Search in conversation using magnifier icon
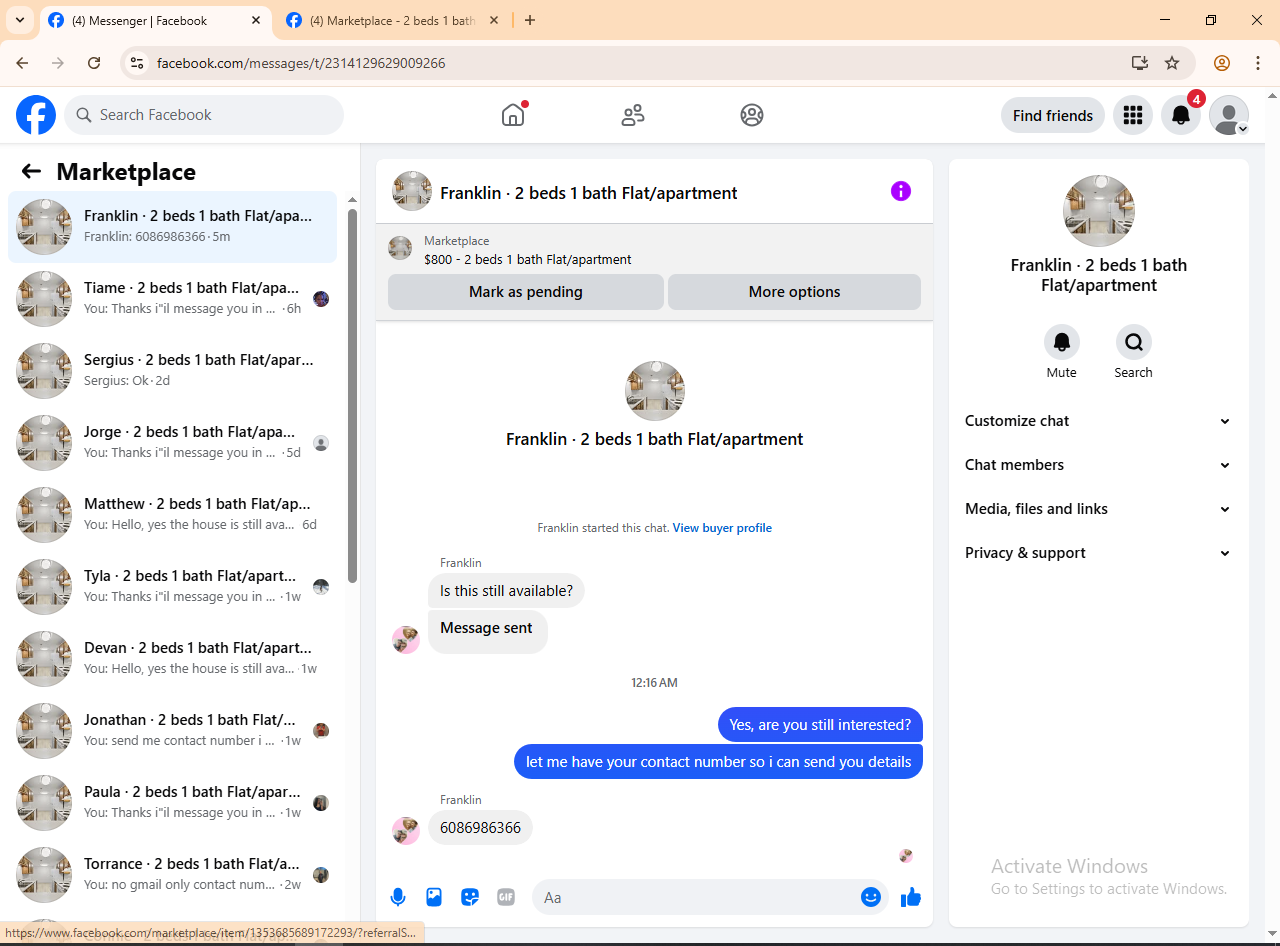 coord(1134,342)
